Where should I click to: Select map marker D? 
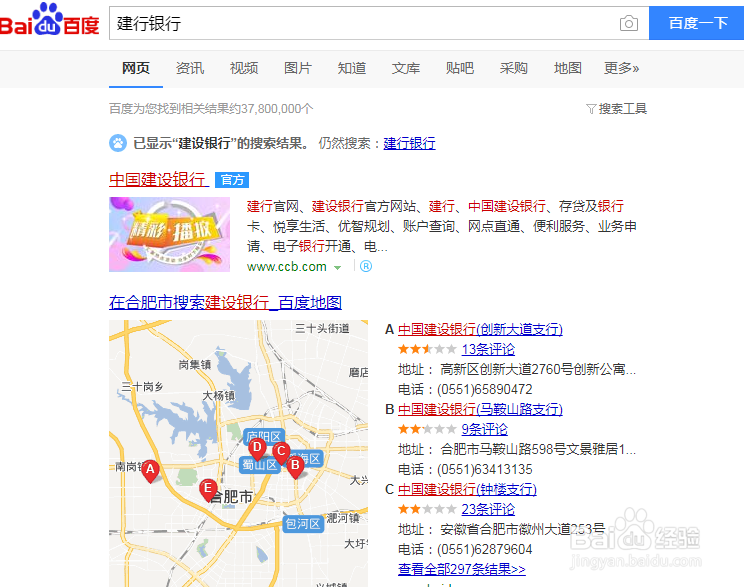[x=257, y=449]
